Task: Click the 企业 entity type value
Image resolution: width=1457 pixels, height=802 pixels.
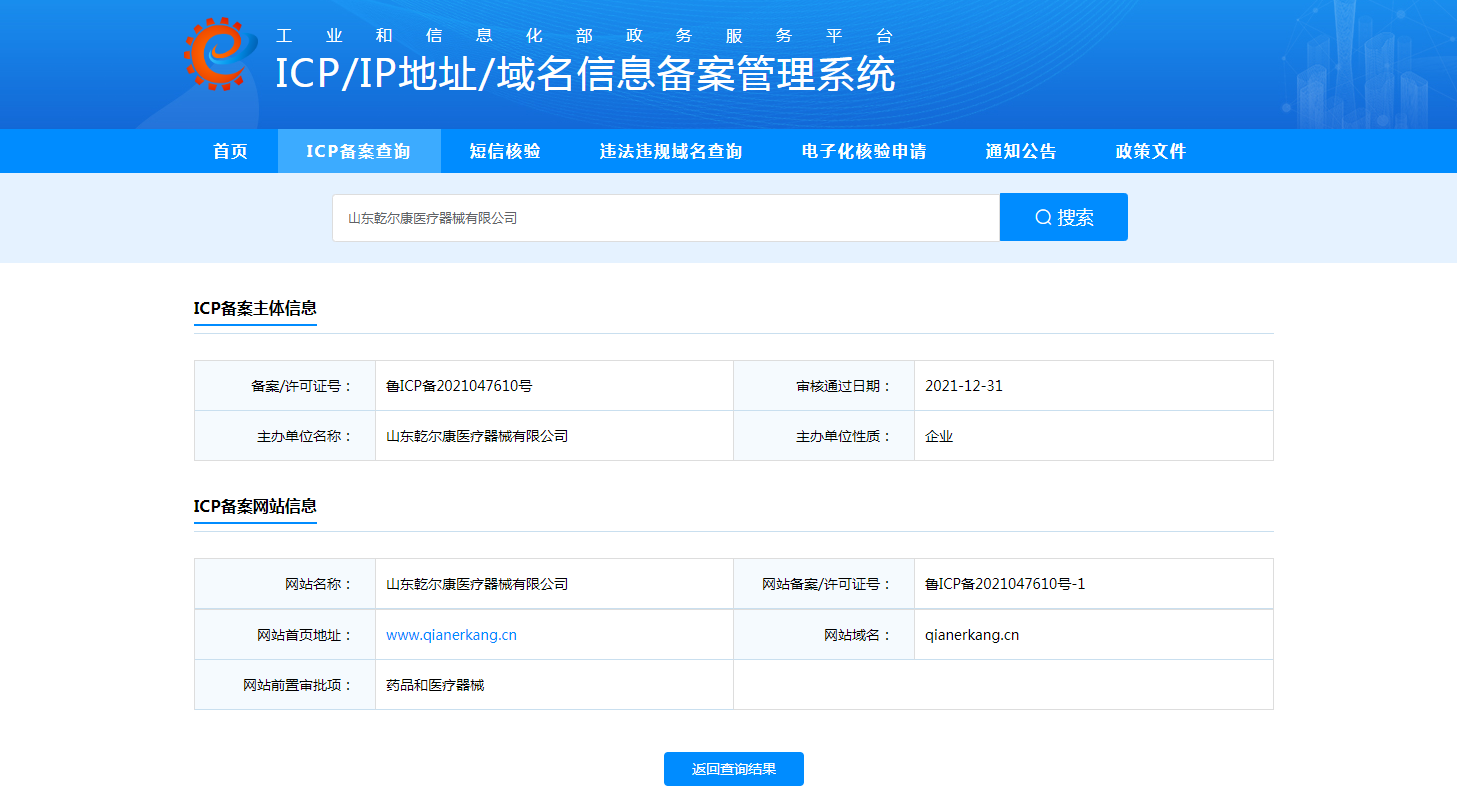Action: 939,436
